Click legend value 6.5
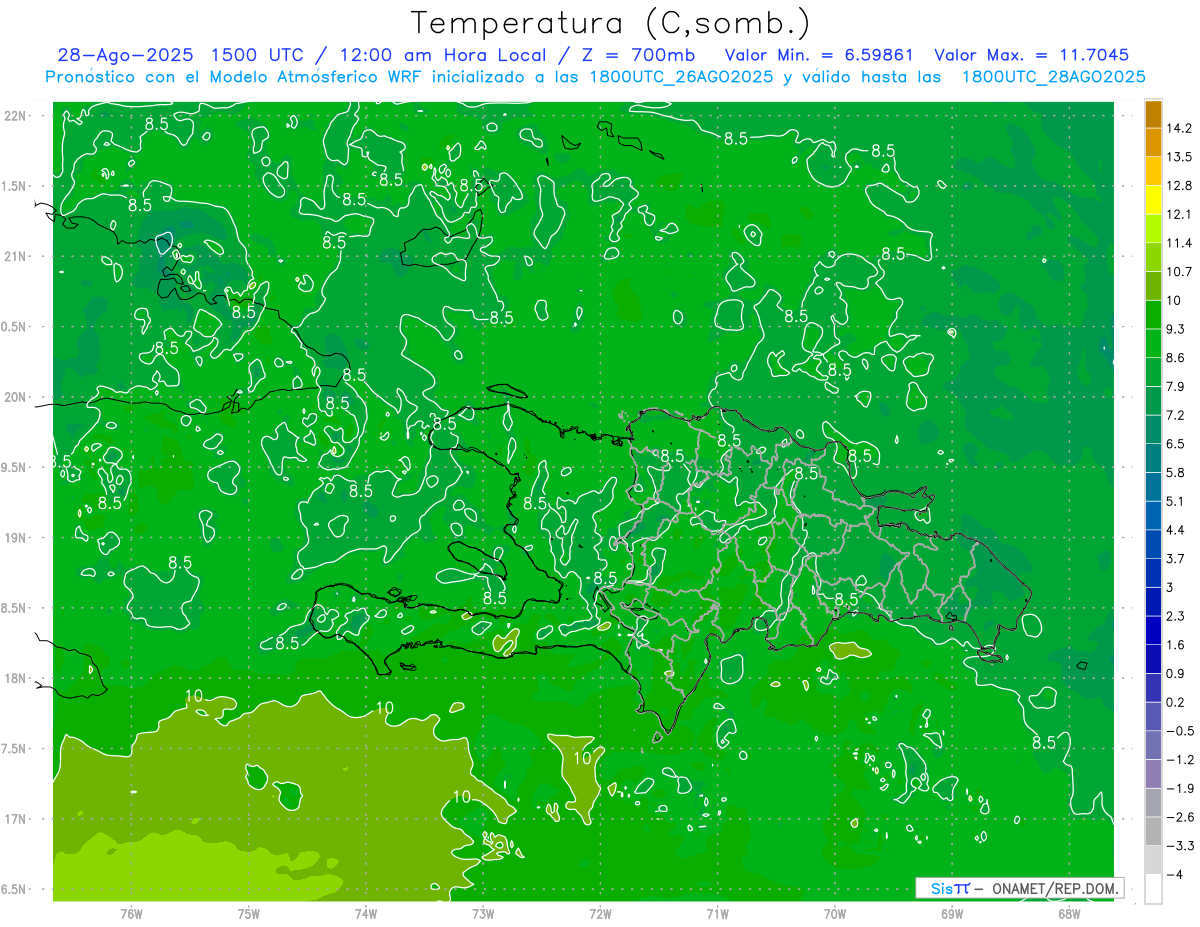1200x927 pixels. point(1176,444)
